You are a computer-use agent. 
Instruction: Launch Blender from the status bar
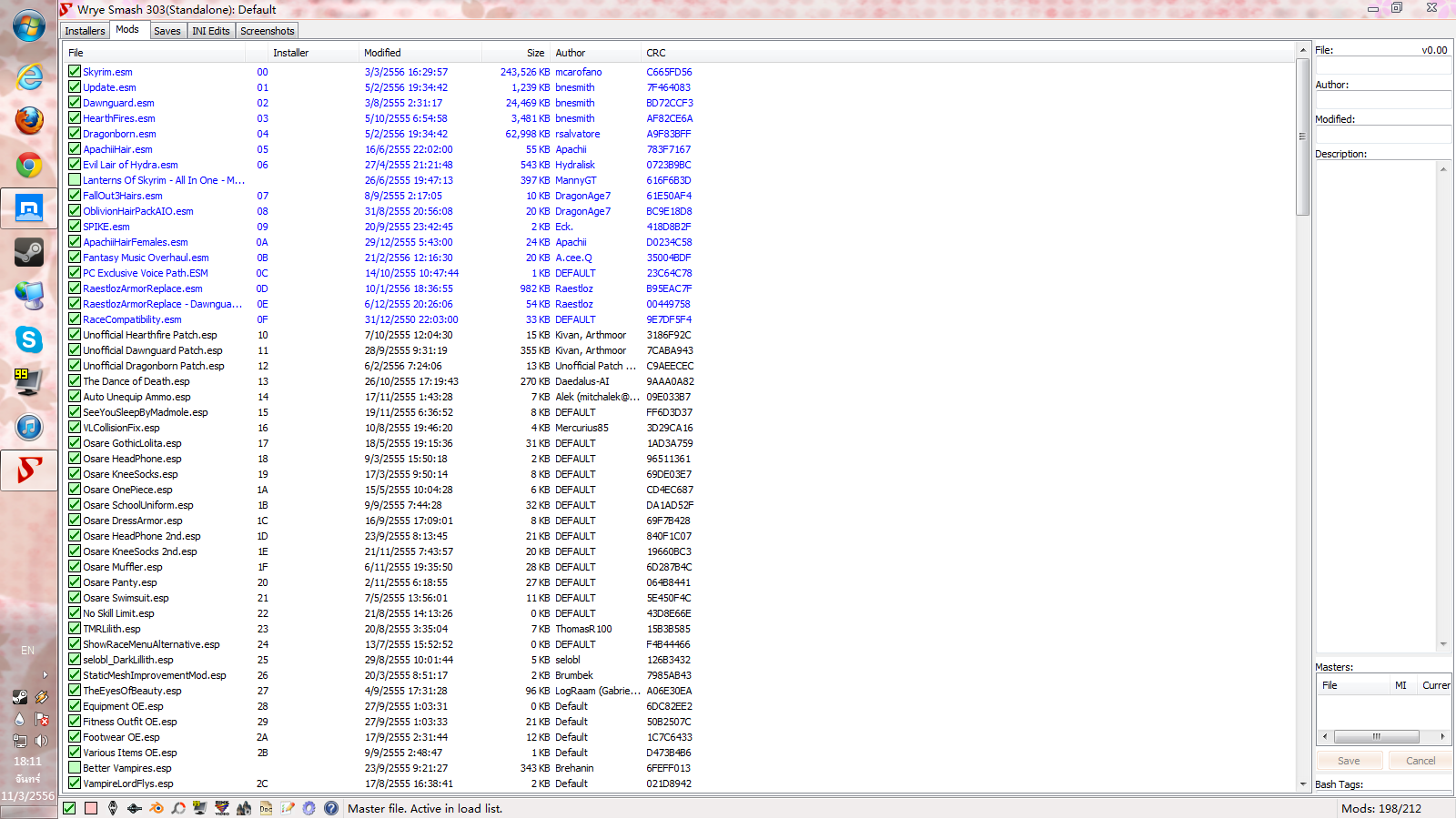[157, 808]
